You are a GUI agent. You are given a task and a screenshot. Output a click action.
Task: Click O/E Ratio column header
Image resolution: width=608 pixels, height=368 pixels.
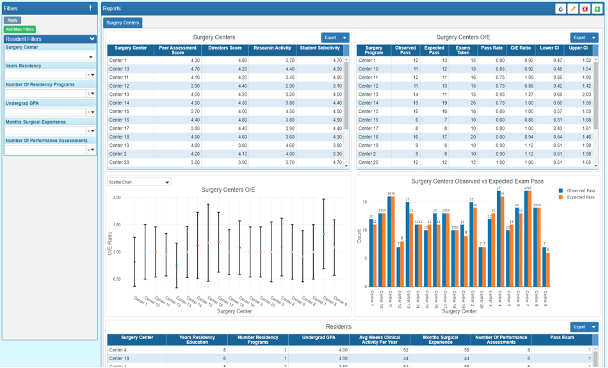[x=520, y=50]
